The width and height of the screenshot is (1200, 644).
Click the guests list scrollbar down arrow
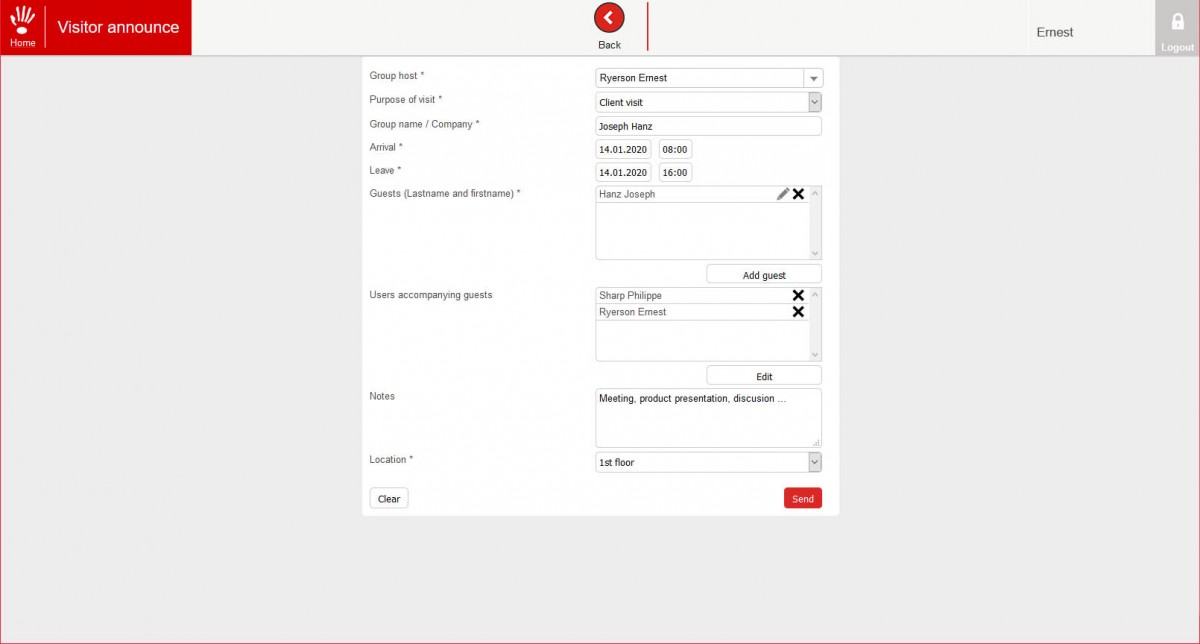click(815, 254)
